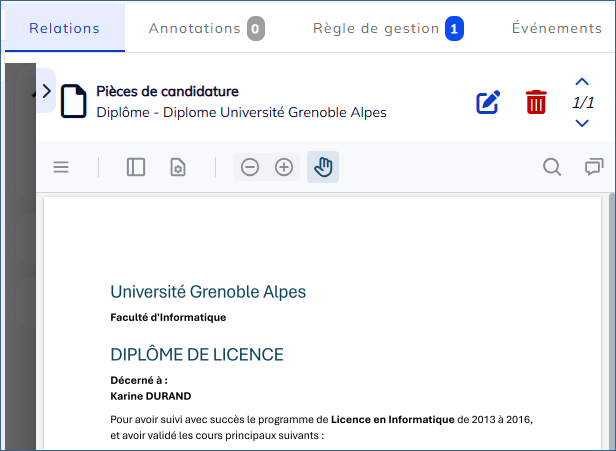This screenshot has height=451, width=616.
Task: Go to previous document with up chevron
Action: [582, 82]
